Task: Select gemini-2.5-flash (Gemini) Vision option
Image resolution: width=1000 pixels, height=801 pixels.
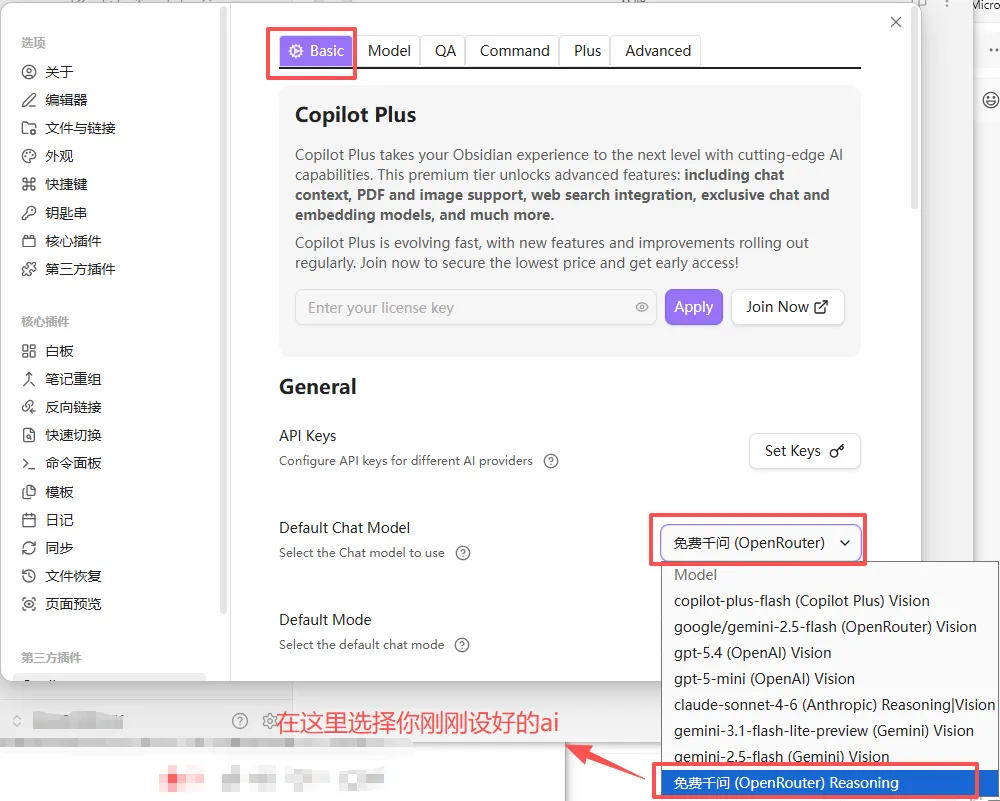Action: tap(829, 757)
